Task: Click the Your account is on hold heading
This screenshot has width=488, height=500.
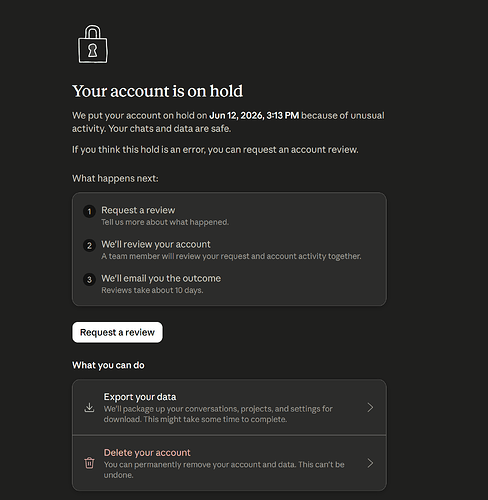Action: [157, 91]
